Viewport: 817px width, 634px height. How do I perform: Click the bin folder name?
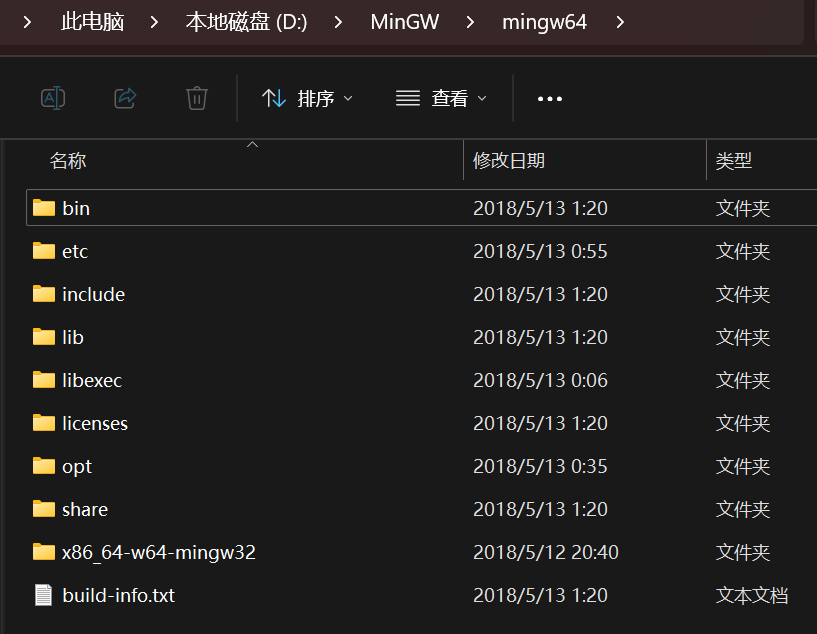(76, 208)
